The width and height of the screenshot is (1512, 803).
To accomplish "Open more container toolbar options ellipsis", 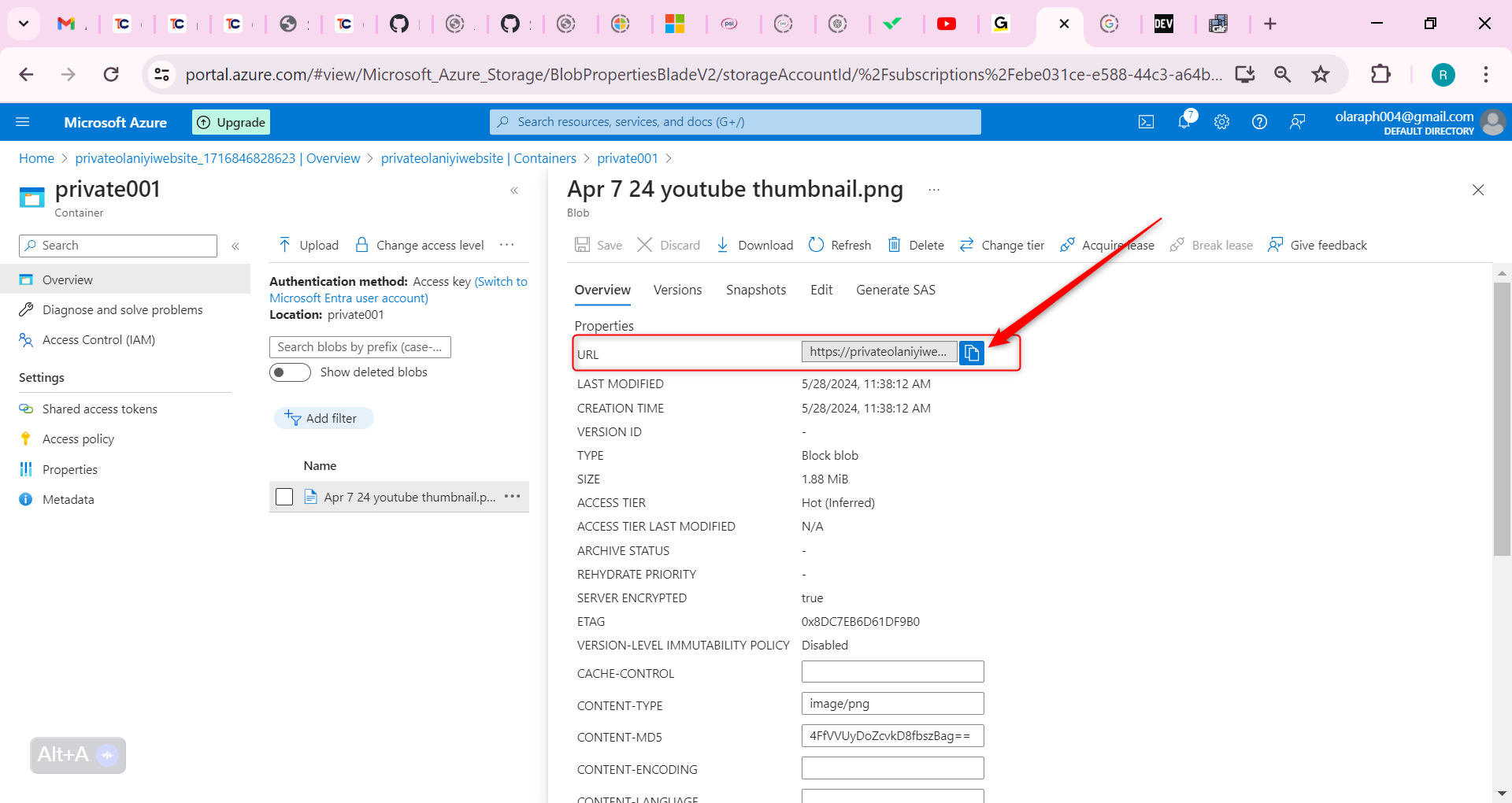I will (x=507, y=245).
